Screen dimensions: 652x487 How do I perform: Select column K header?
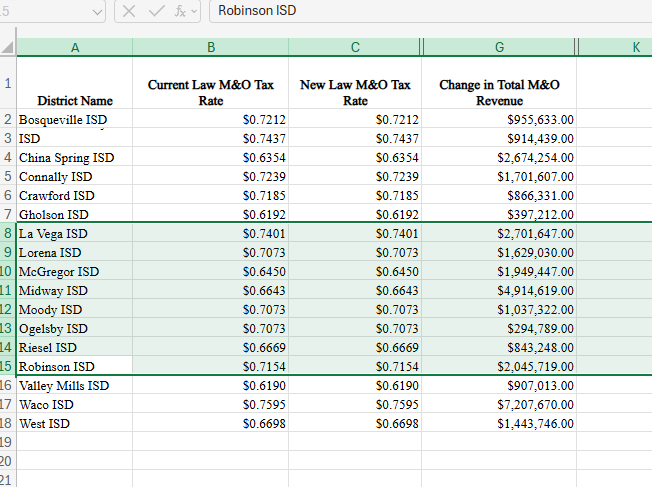(635, 48)
